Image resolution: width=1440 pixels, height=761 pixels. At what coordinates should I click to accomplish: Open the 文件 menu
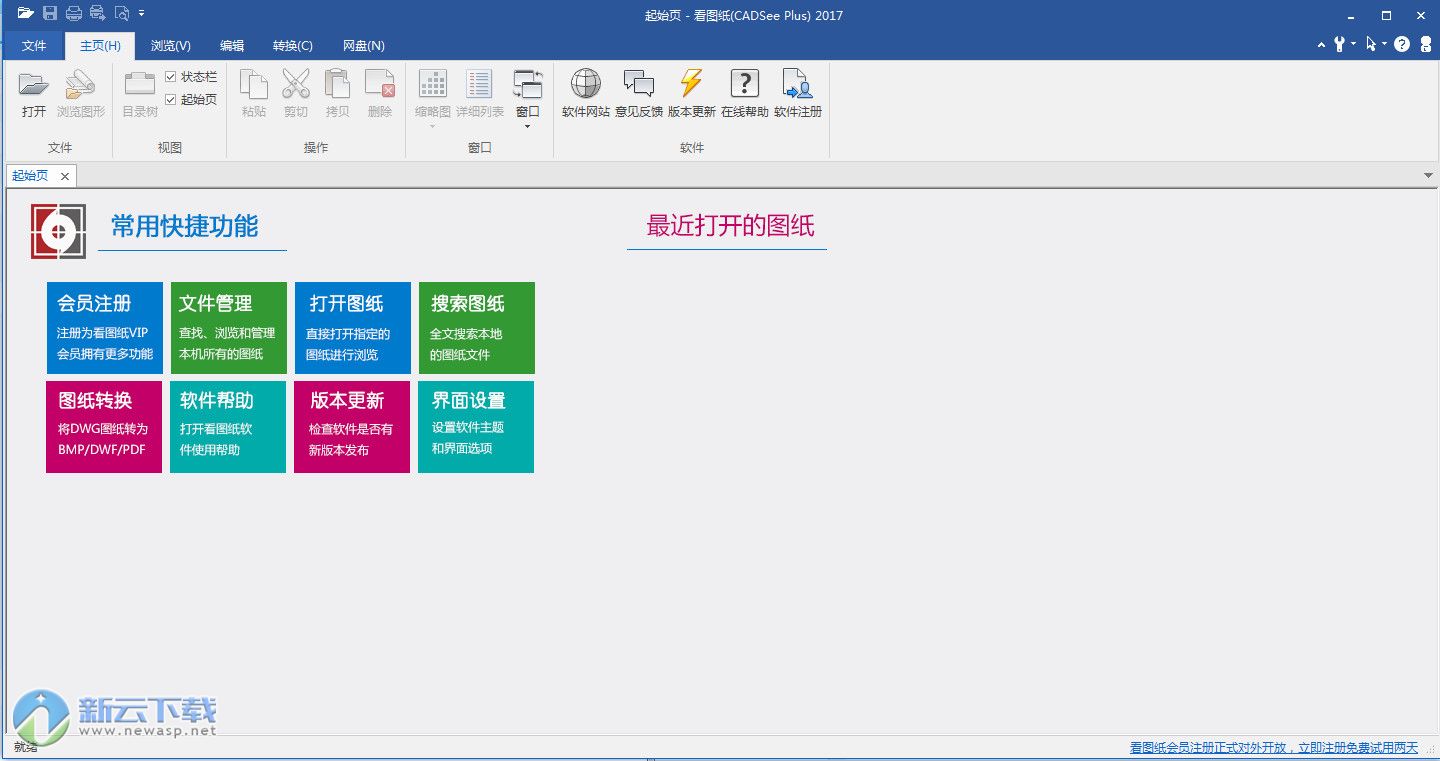pos(34,46)
